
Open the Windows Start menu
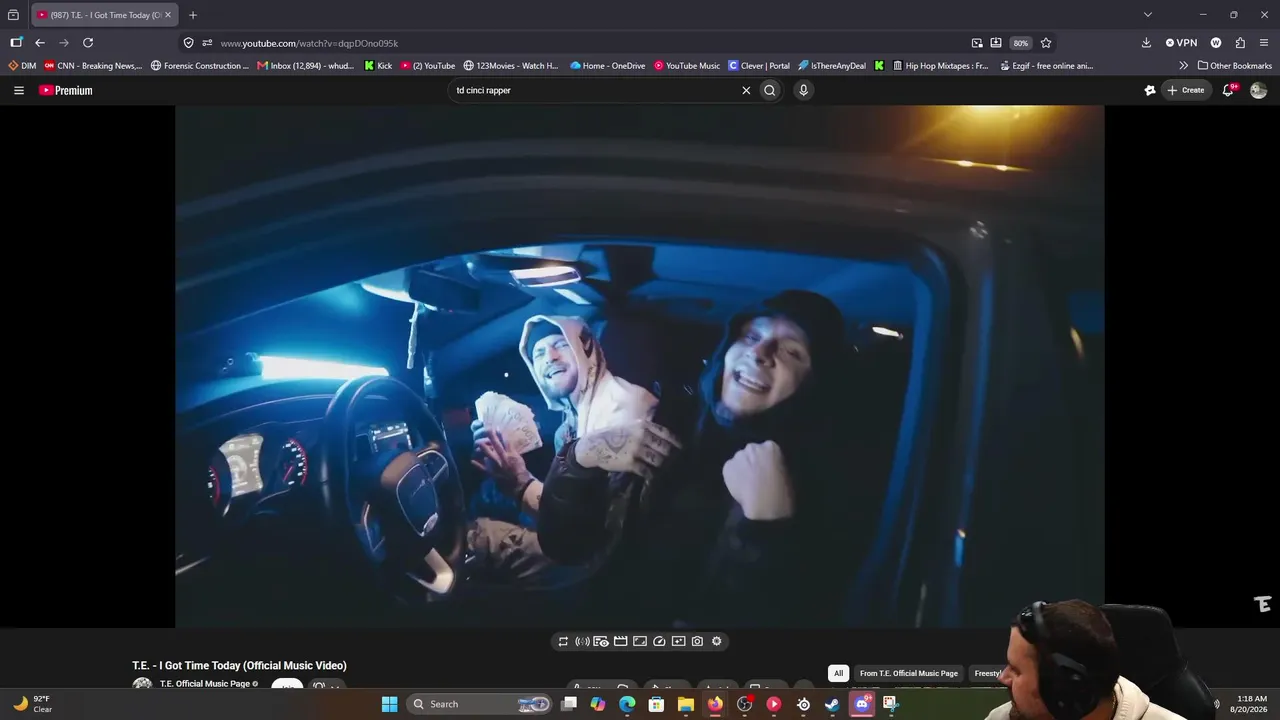(x=390, y=704)
